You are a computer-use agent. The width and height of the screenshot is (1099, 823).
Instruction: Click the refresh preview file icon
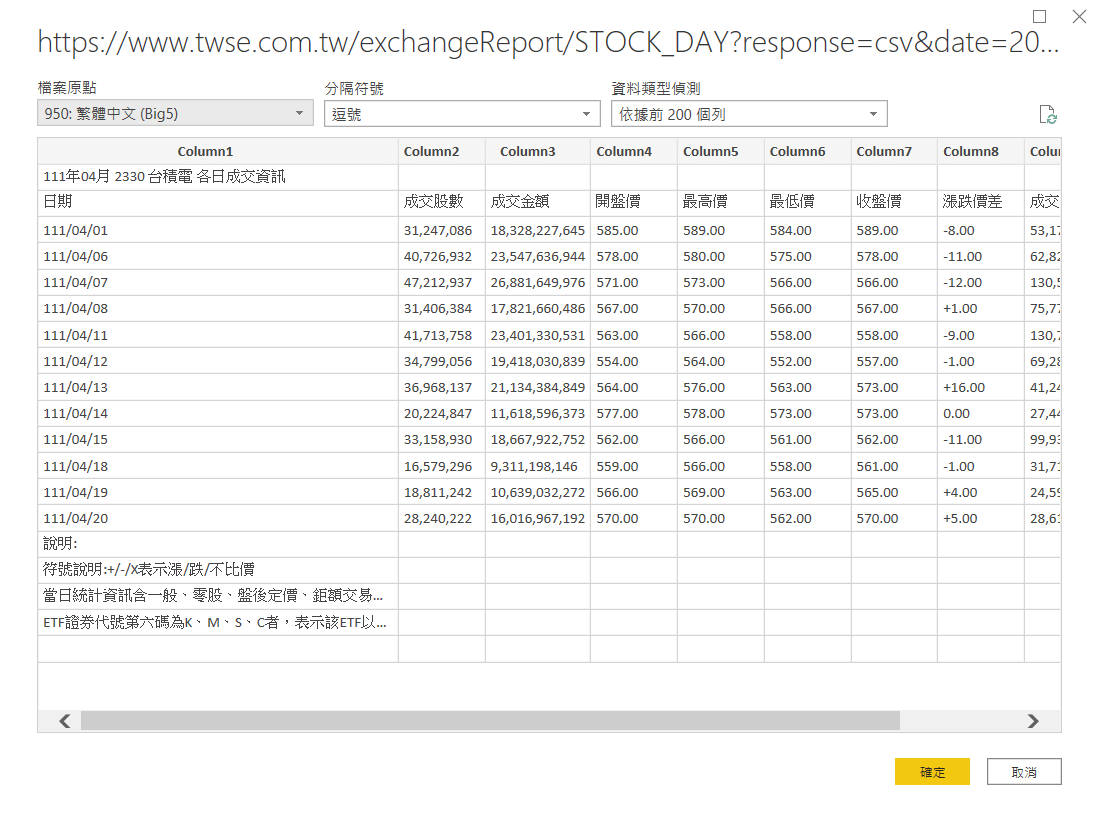click(1047, 114)
